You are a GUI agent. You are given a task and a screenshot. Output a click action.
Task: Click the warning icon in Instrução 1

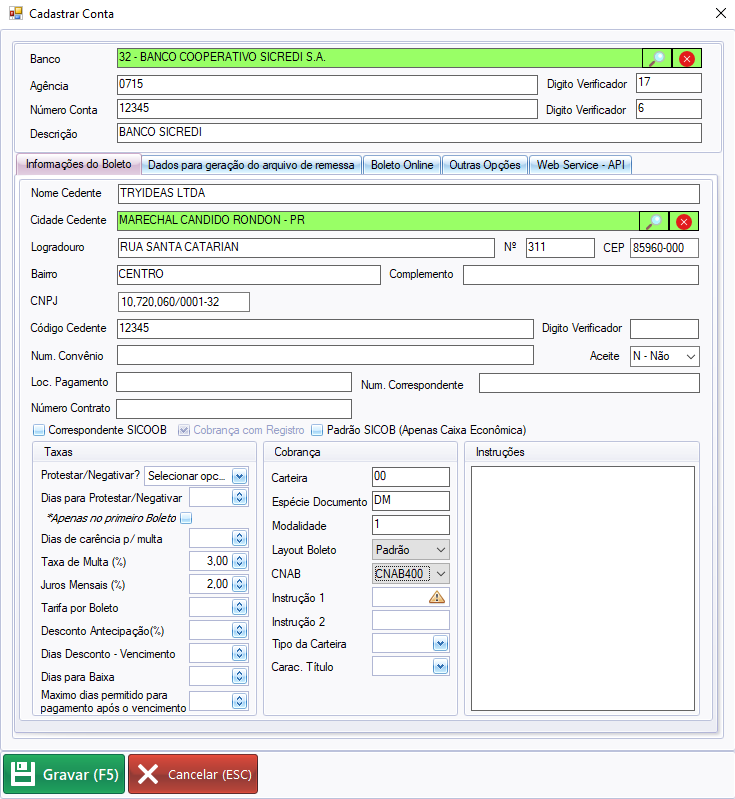(x=437, y=597)
